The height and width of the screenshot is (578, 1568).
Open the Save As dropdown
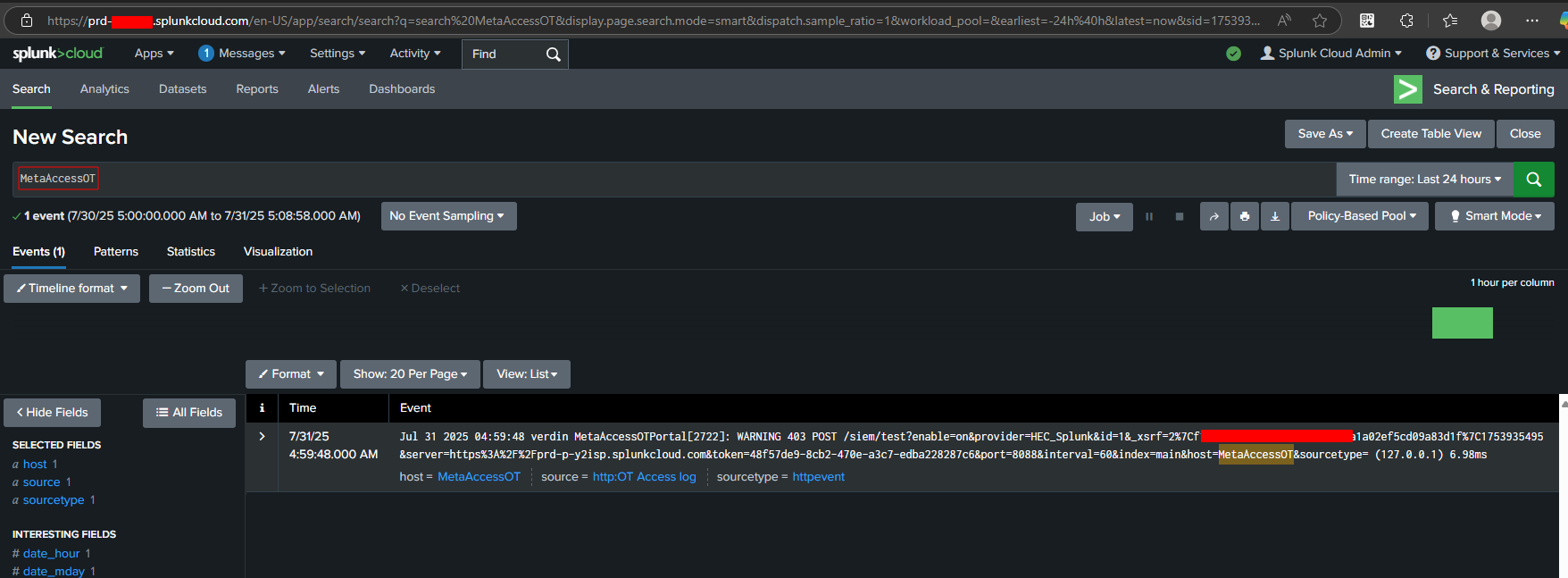1326,134
